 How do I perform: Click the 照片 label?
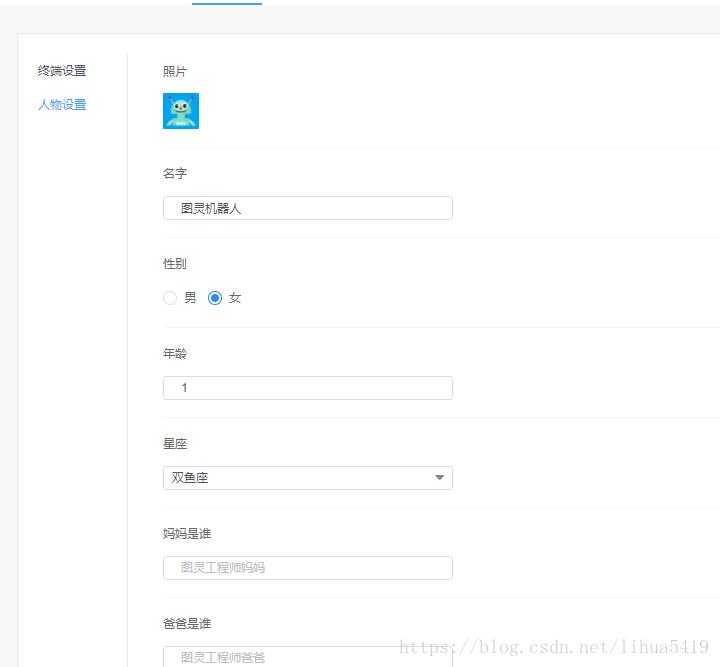(x=175, y=72)
